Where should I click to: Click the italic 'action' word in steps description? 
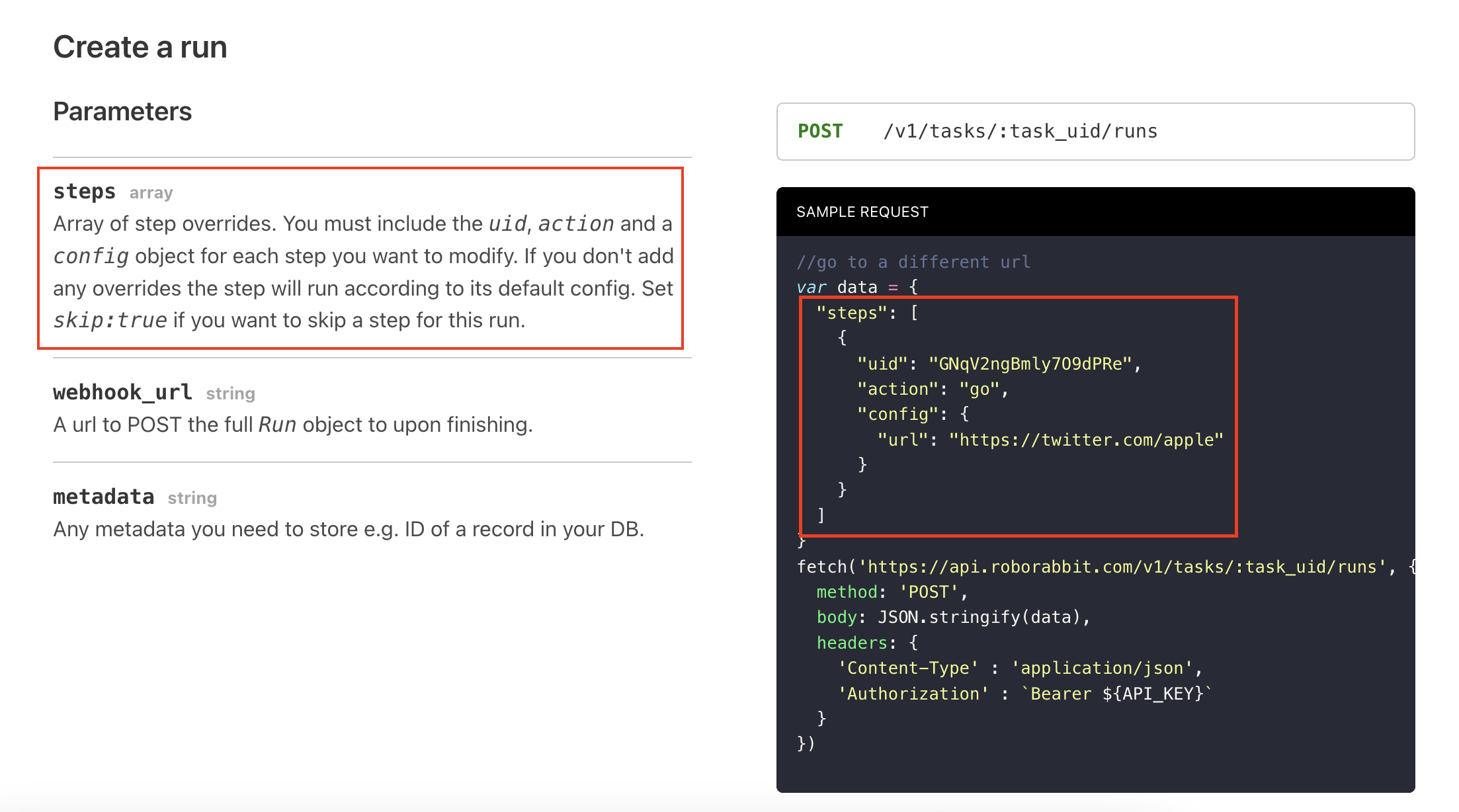tap(576, 223)
